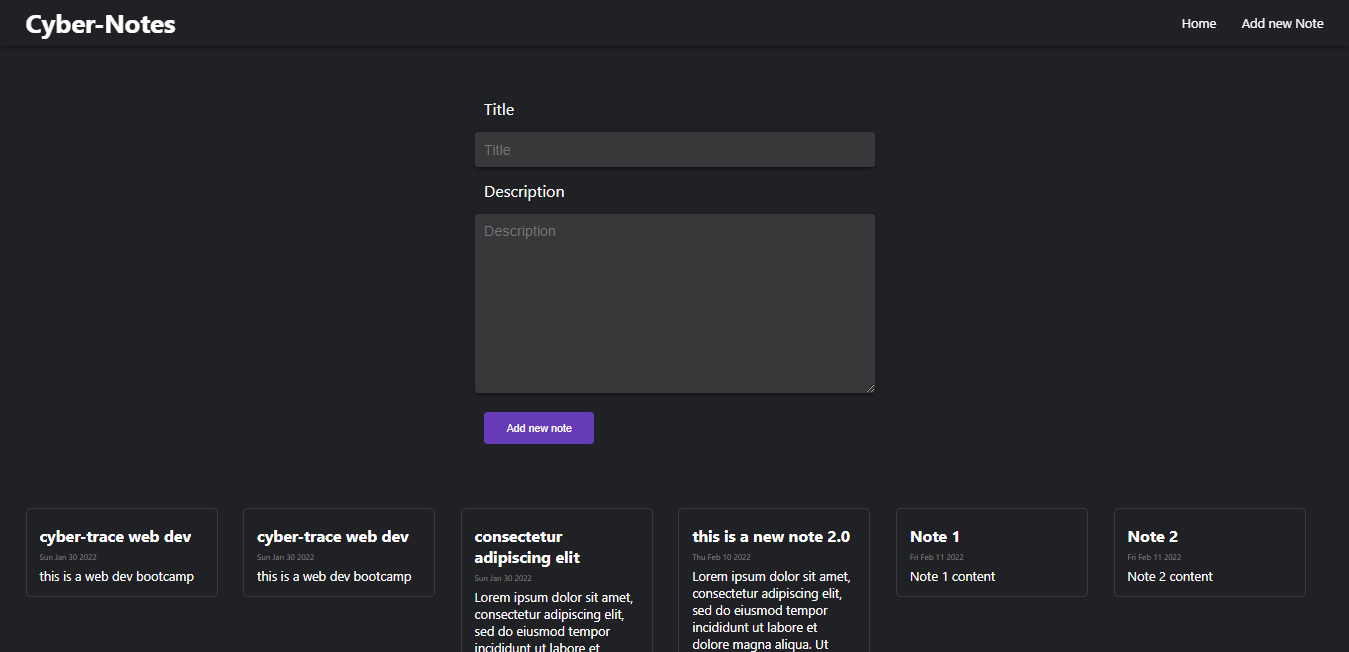Grab the textarea resize handle corner
Image resolution: width=1349 pixels, height=652 pixels.
pyautogui.click(x=869, y=387)
